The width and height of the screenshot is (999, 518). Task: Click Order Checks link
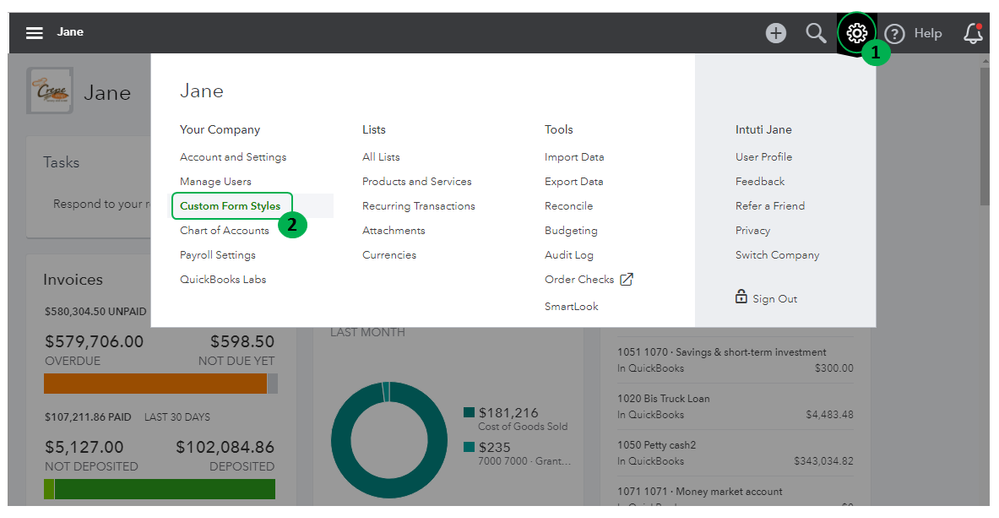(x=579, y=279)
